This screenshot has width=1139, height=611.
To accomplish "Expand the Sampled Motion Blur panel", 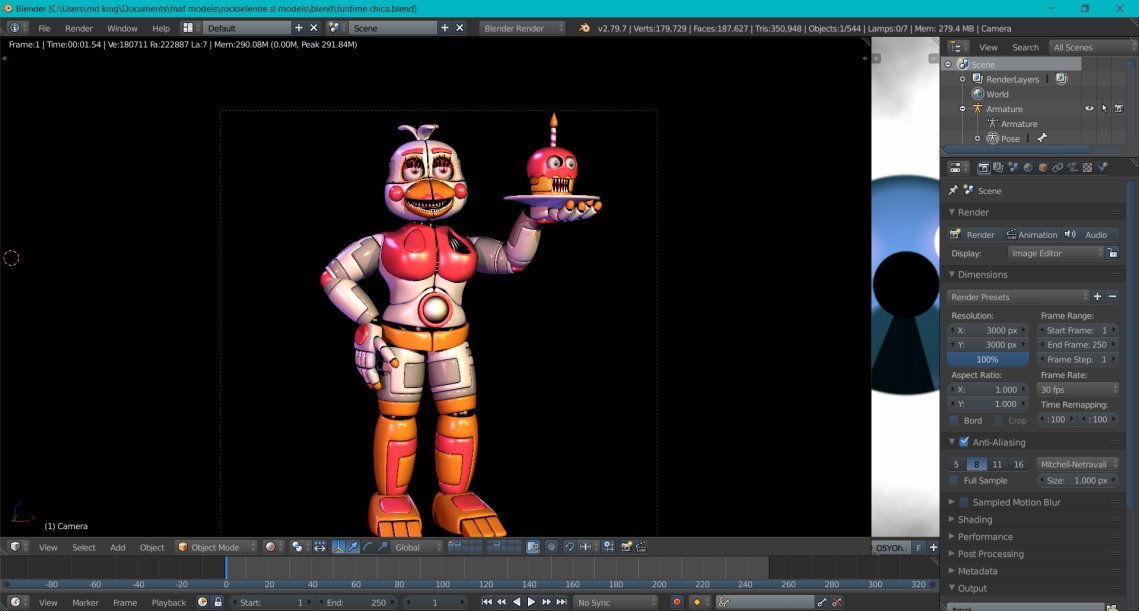I will [952, 501].
